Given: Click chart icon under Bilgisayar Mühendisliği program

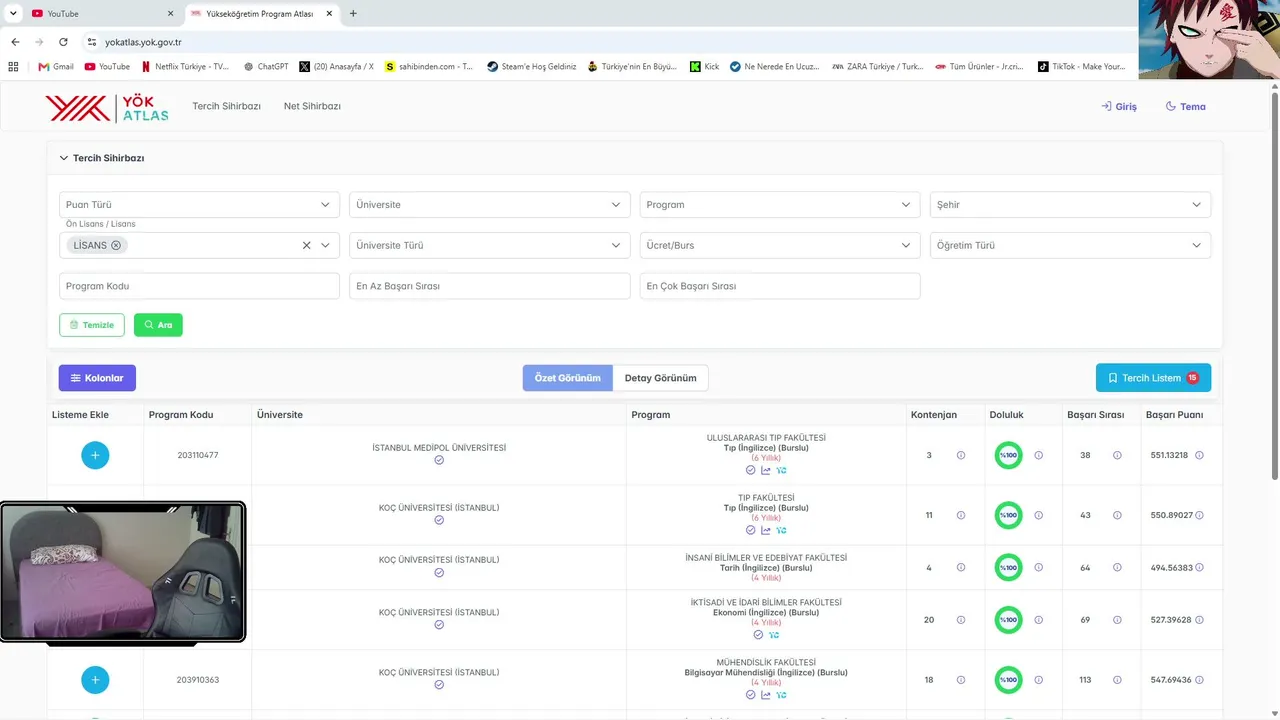Looking at the screenshot, I should point(766,695).
